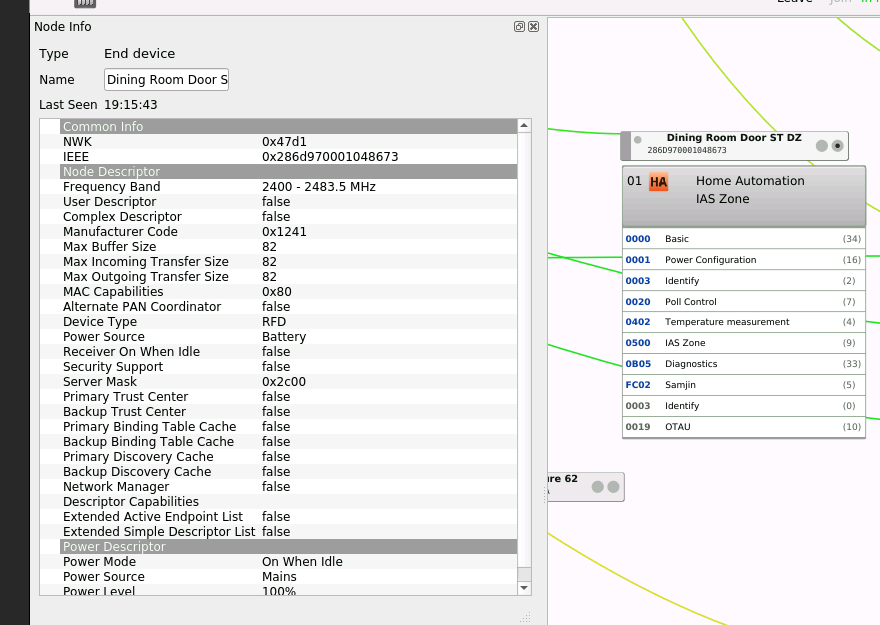Open the blue 0003 Identify server cluster
The height and width of the screenshot is (625, 880).
tap(744, 281)
